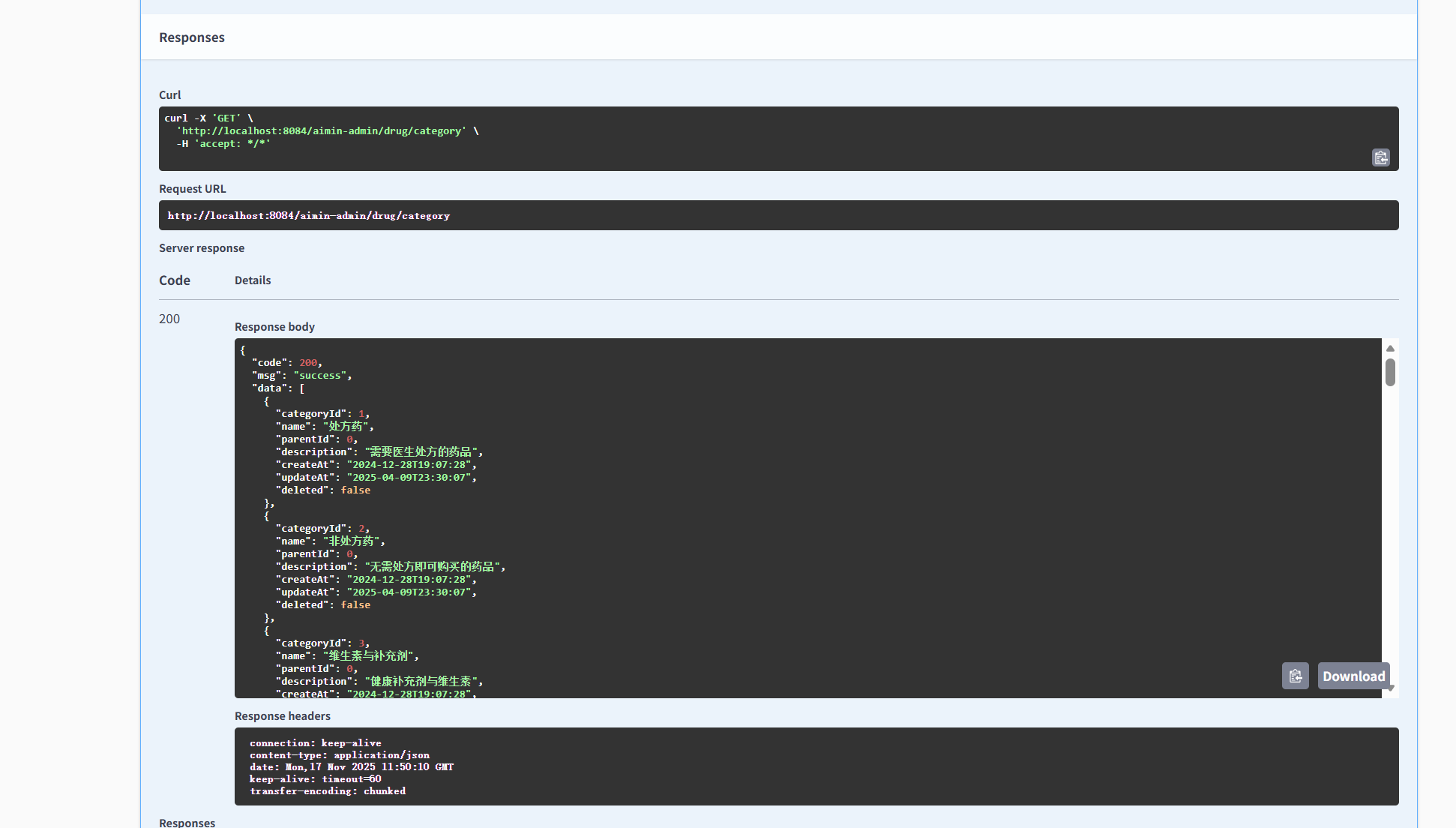Screen dimensions: 1456x828
Task: Click the content-type application/json header line
Action: click(340, 755)
